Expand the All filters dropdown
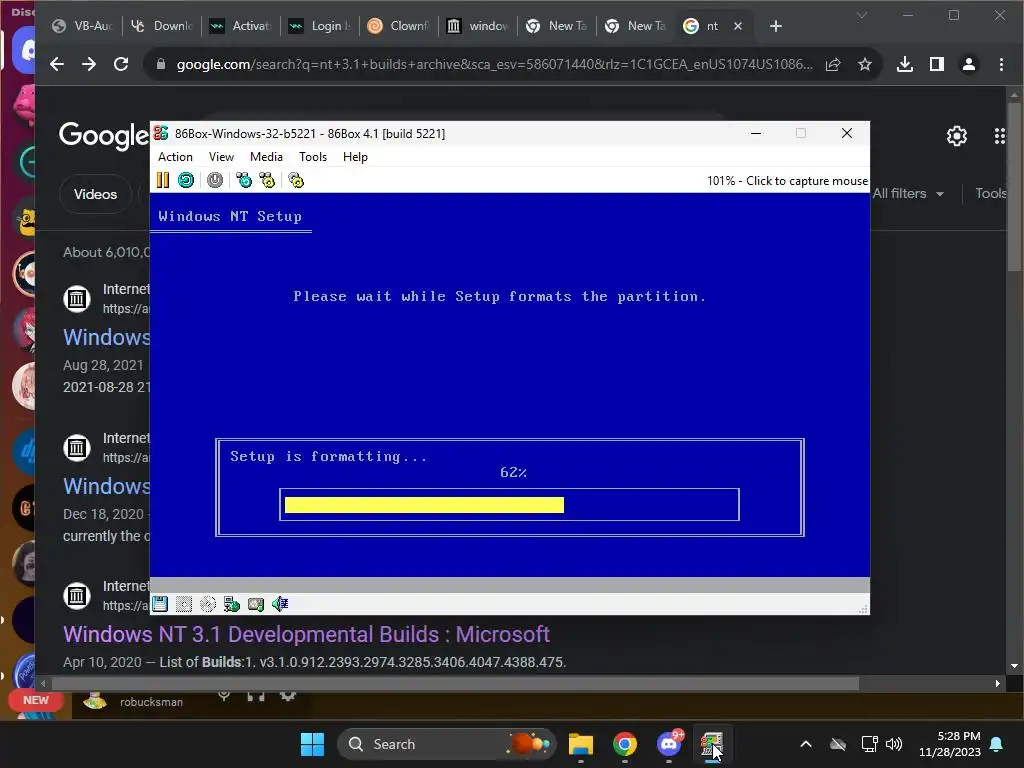The width and height of the screenshot is (1024, 768). pos(908,193)
